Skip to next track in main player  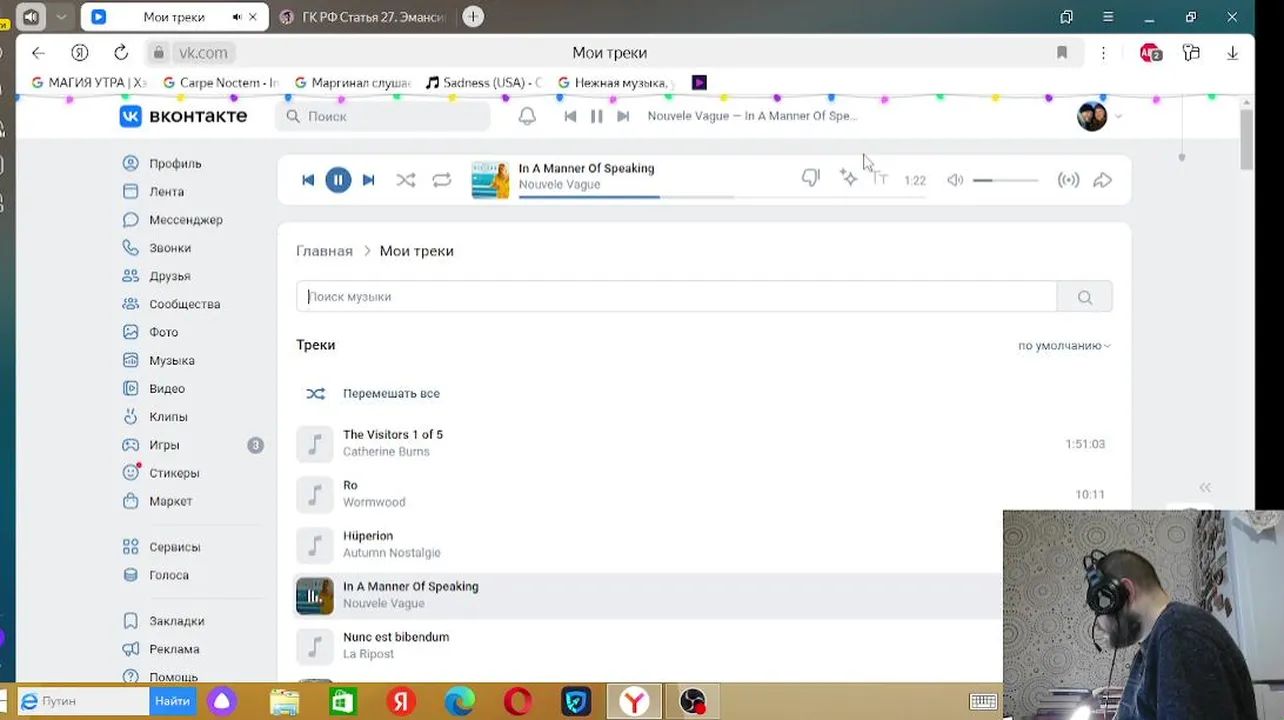point(368,180)
